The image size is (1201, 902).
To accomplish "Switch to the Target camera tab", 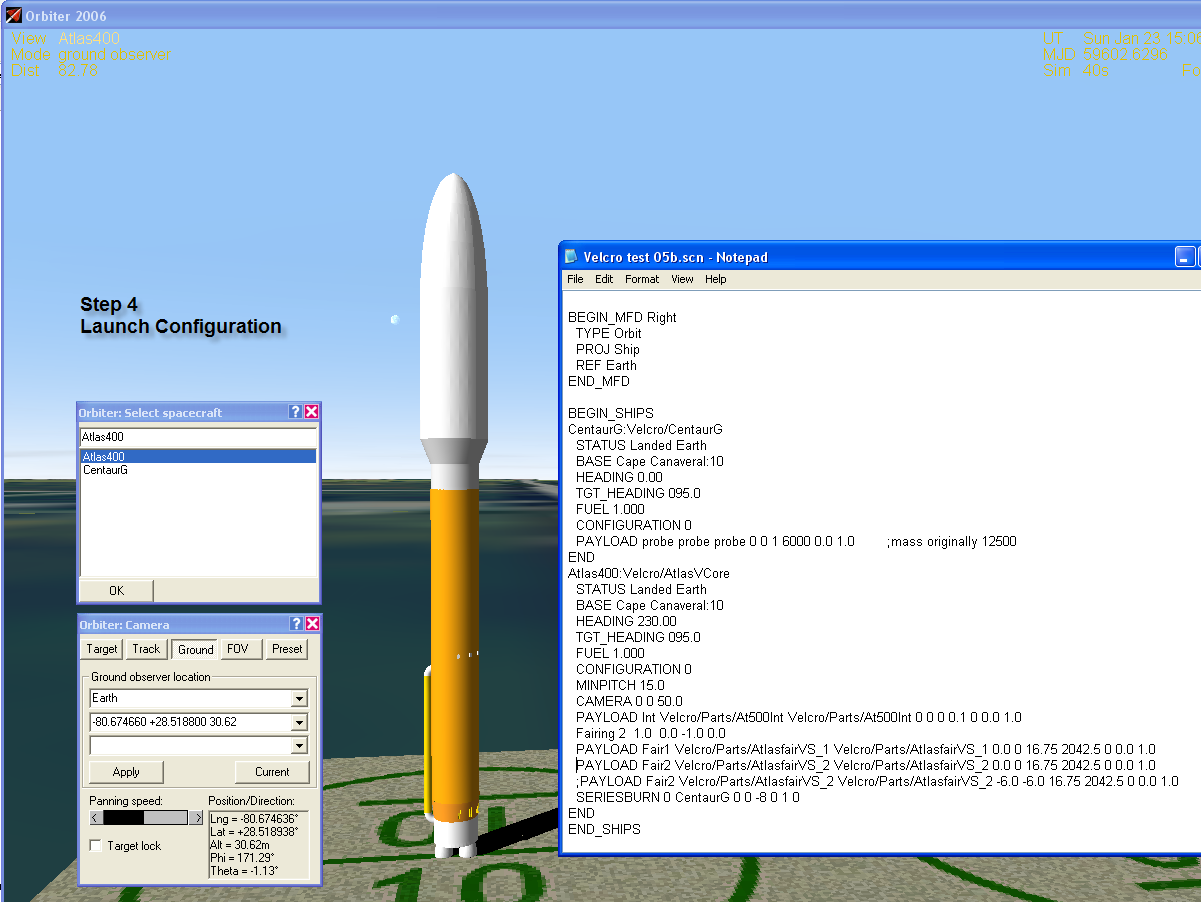I will click(102, 649).
